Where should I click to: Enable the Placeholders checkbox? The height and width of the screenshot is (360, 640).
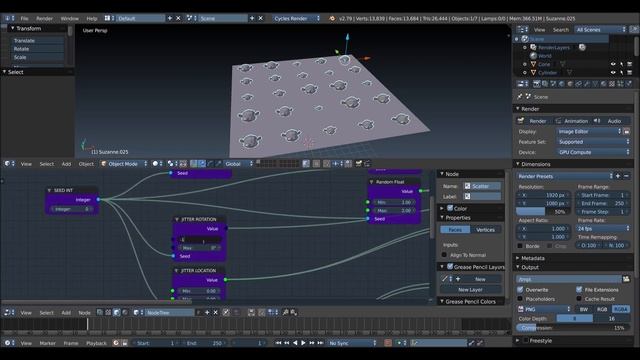[x=520, y=299]
